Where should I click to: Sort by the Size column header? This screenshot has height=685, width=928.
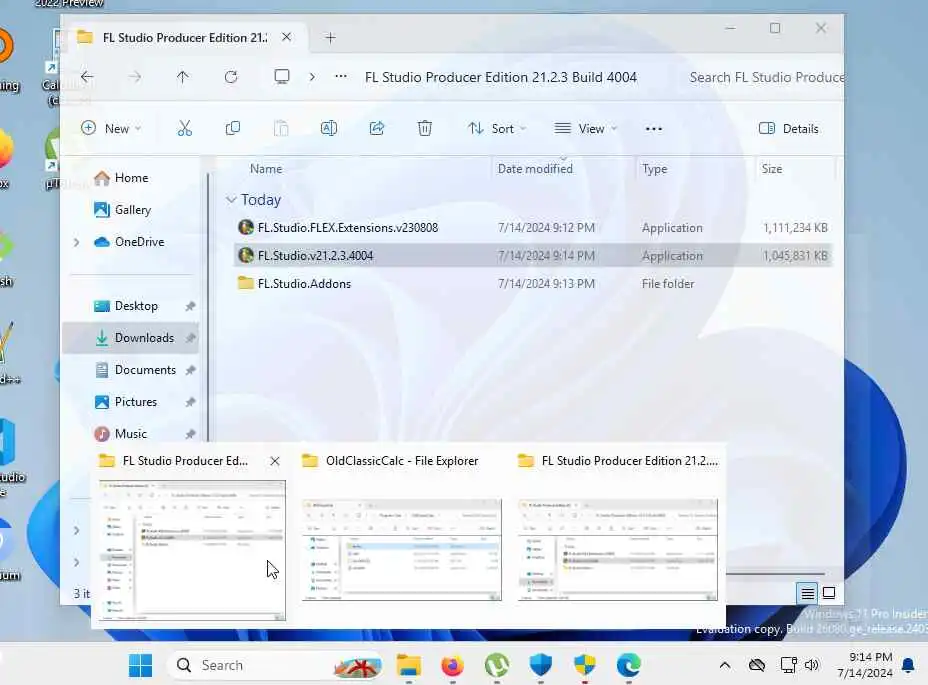(771, 169)
